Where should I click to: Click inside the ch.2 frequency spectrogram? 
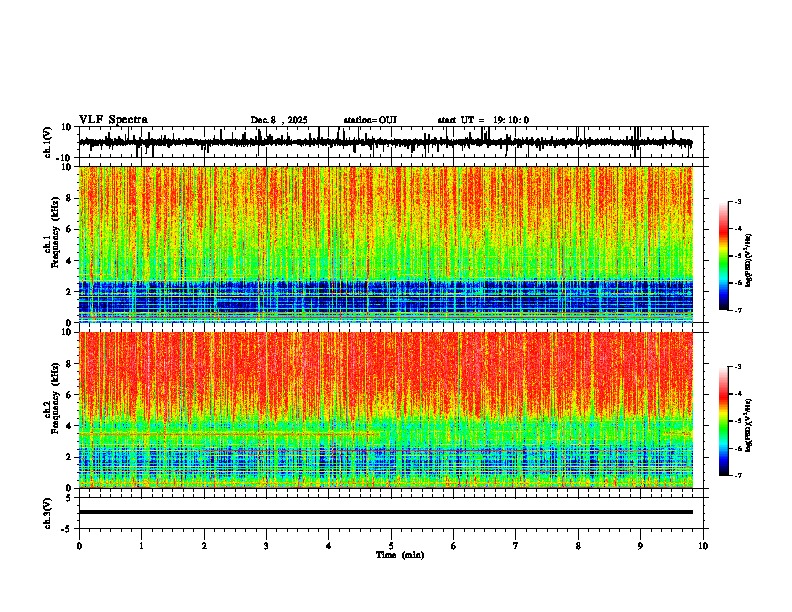[x=386, y=410]
